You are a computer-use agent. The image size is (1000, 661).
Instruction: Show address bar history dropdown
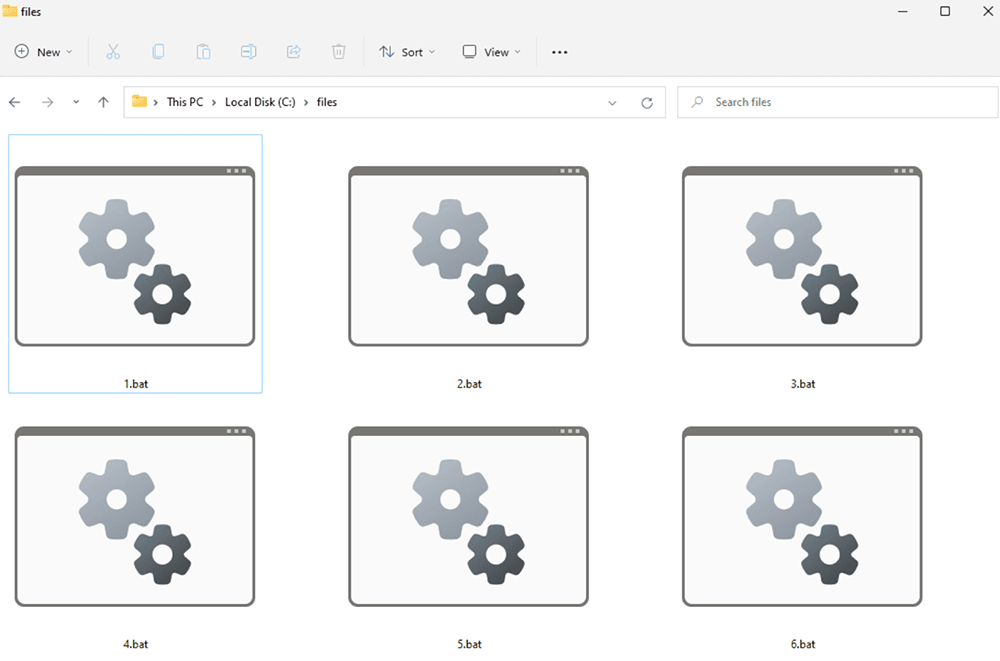[x=612, y=102]
